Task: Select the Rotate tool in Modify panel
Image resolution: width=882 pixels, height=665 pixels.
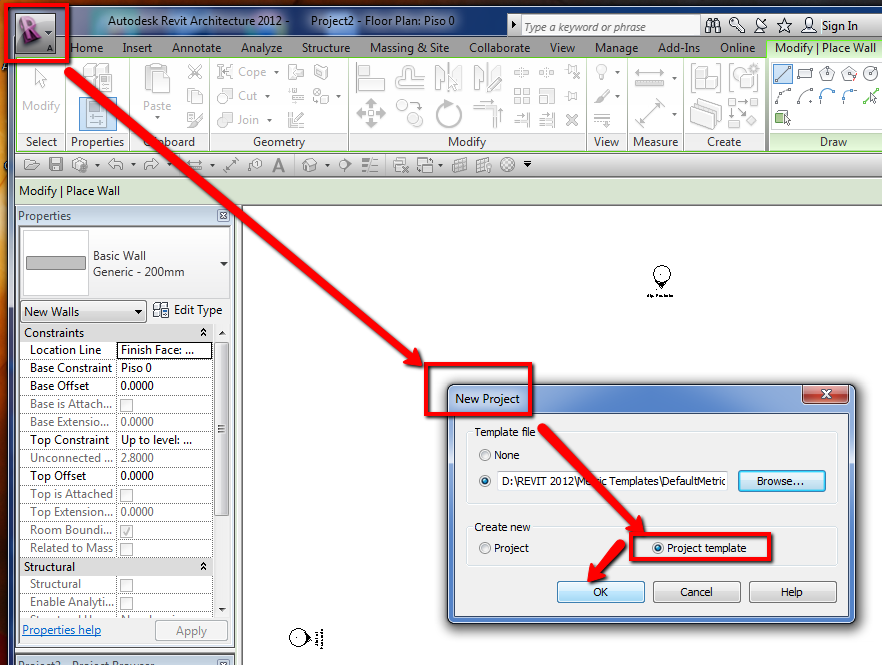Action: [448, 114]
